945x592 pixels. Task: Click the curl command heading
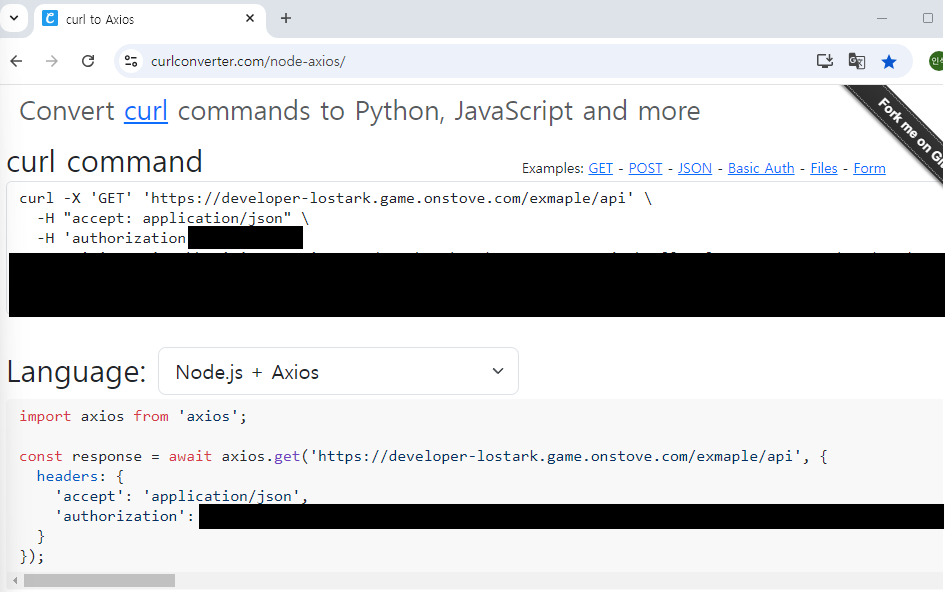tap(105, 162)
